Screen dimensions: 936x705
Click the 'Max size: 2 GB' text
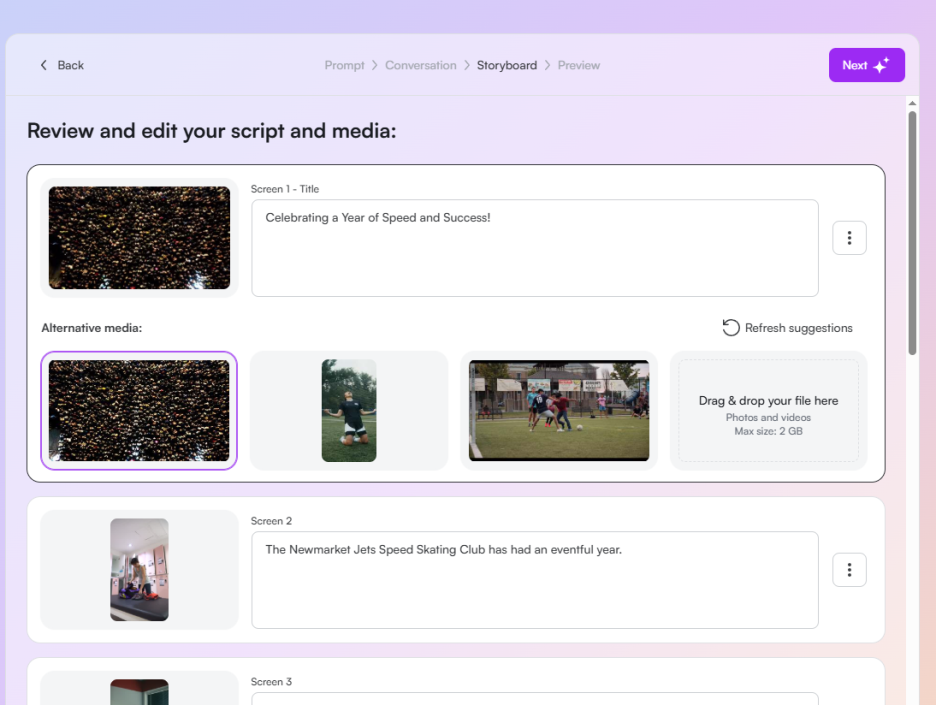tap(768, 431)
